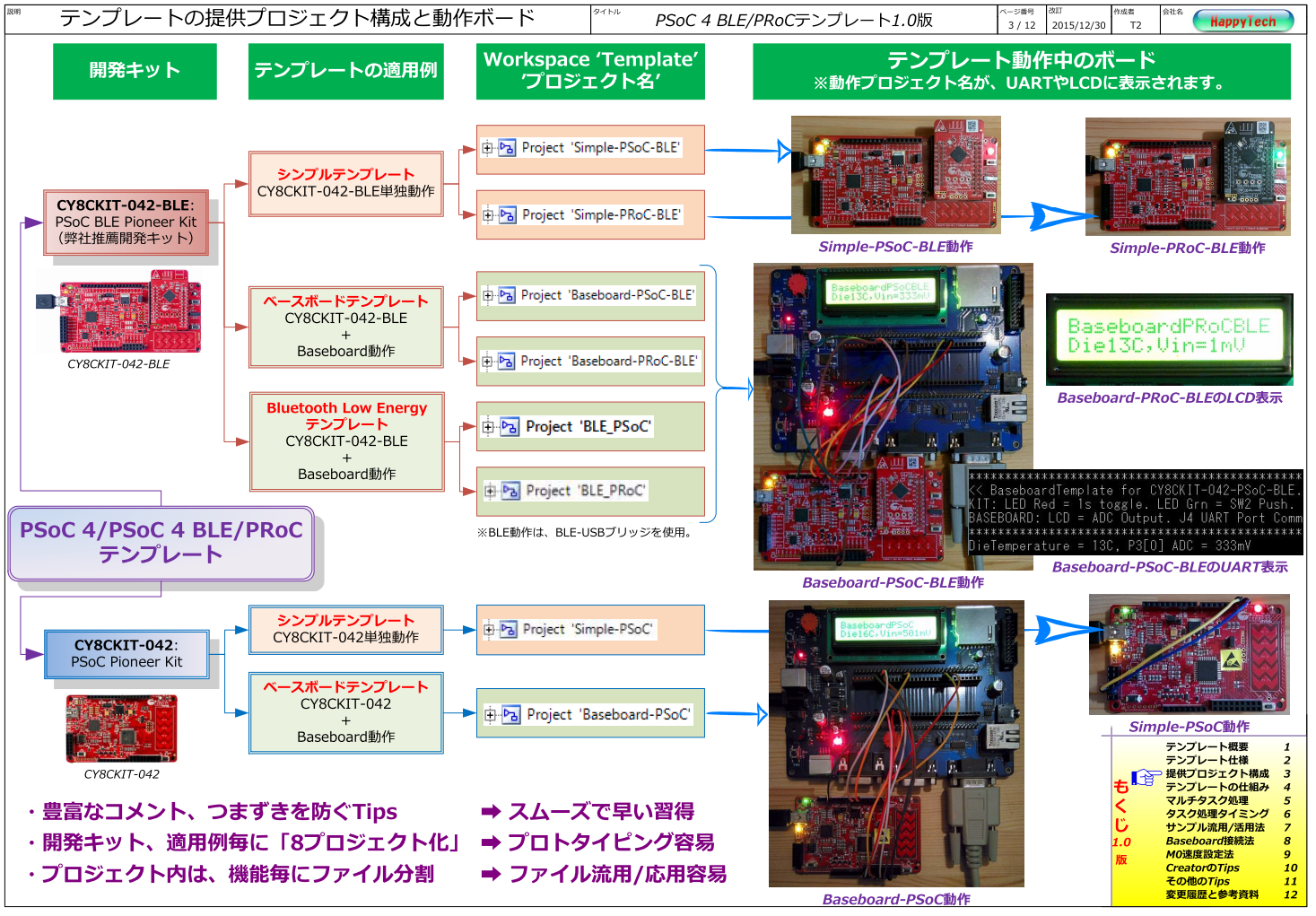The height and width of the screenshot is (916, 1316).
Task: Click the BLE_PSoC project icon
Action: tap(510, 426)
